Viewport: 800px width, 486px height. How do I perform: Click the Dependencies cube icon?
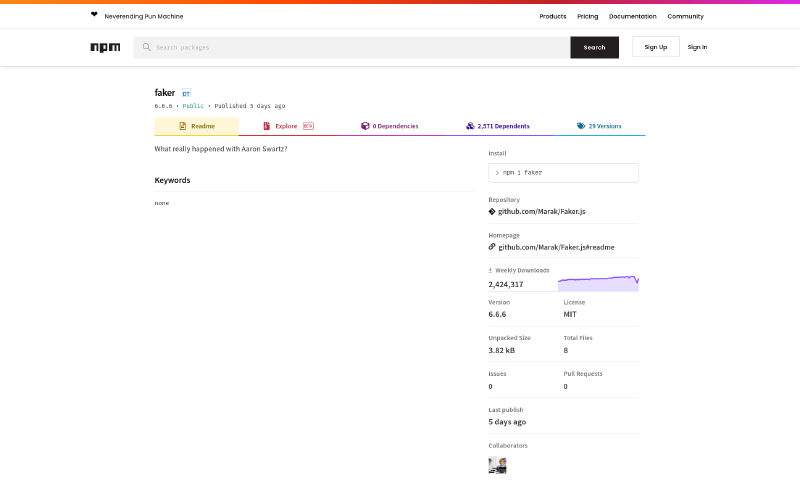365,126
